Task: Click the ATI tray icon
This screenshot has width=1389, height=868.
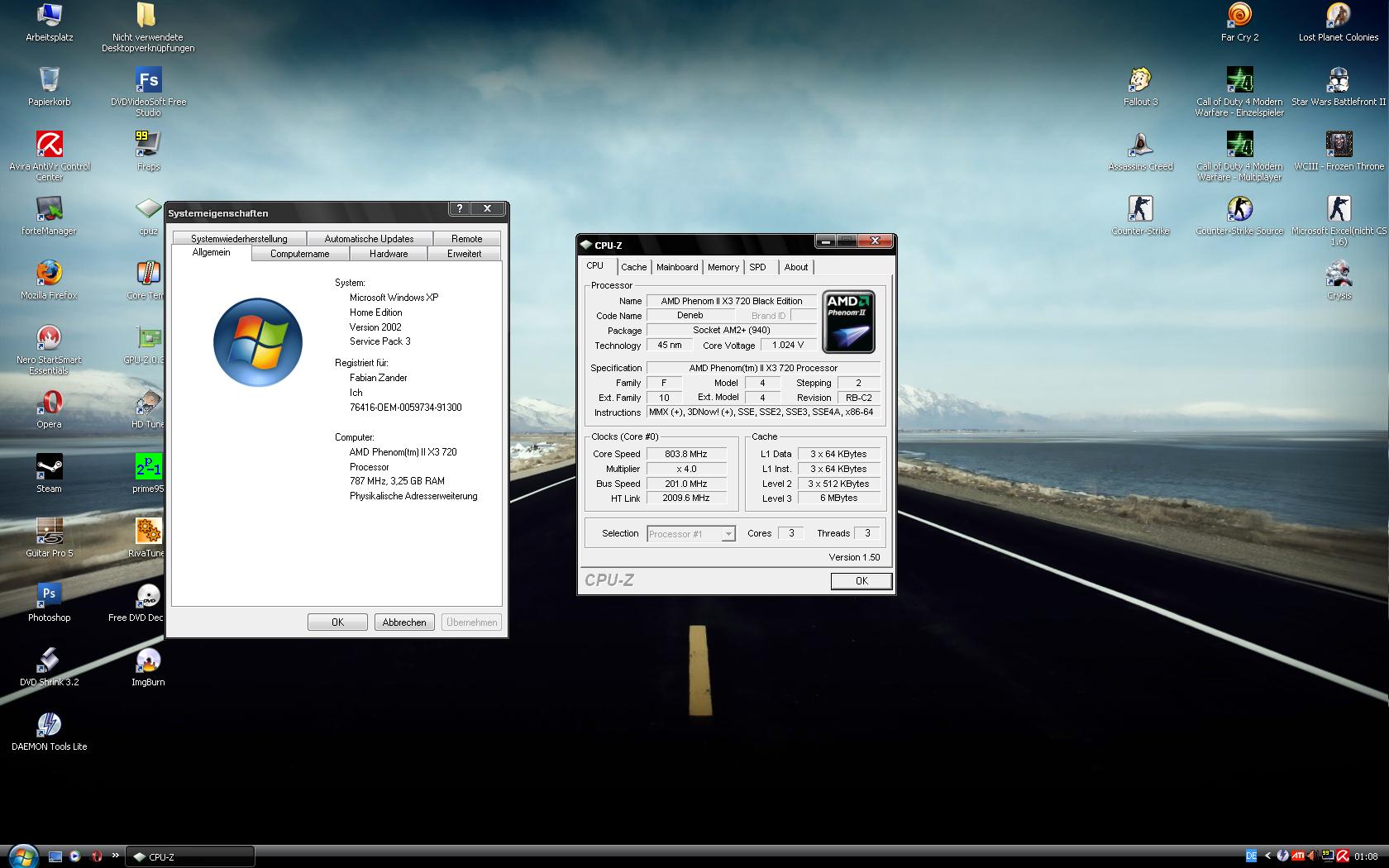Action: tap(1298, 856)
